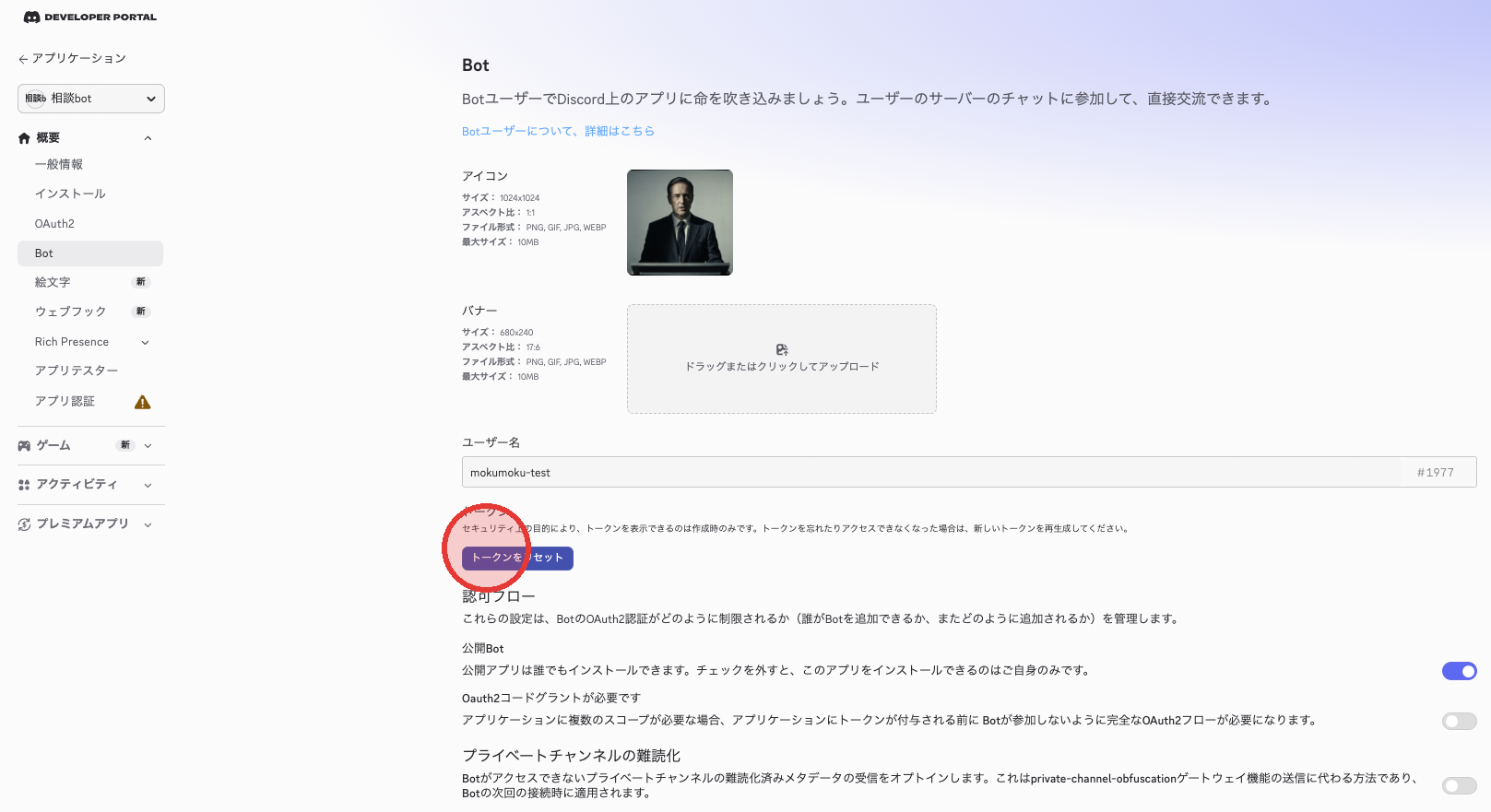Expand the プレミアムアプリ section chevron
The height and width of the screenshot is (812, 1491).
click(x=148, y=525)
